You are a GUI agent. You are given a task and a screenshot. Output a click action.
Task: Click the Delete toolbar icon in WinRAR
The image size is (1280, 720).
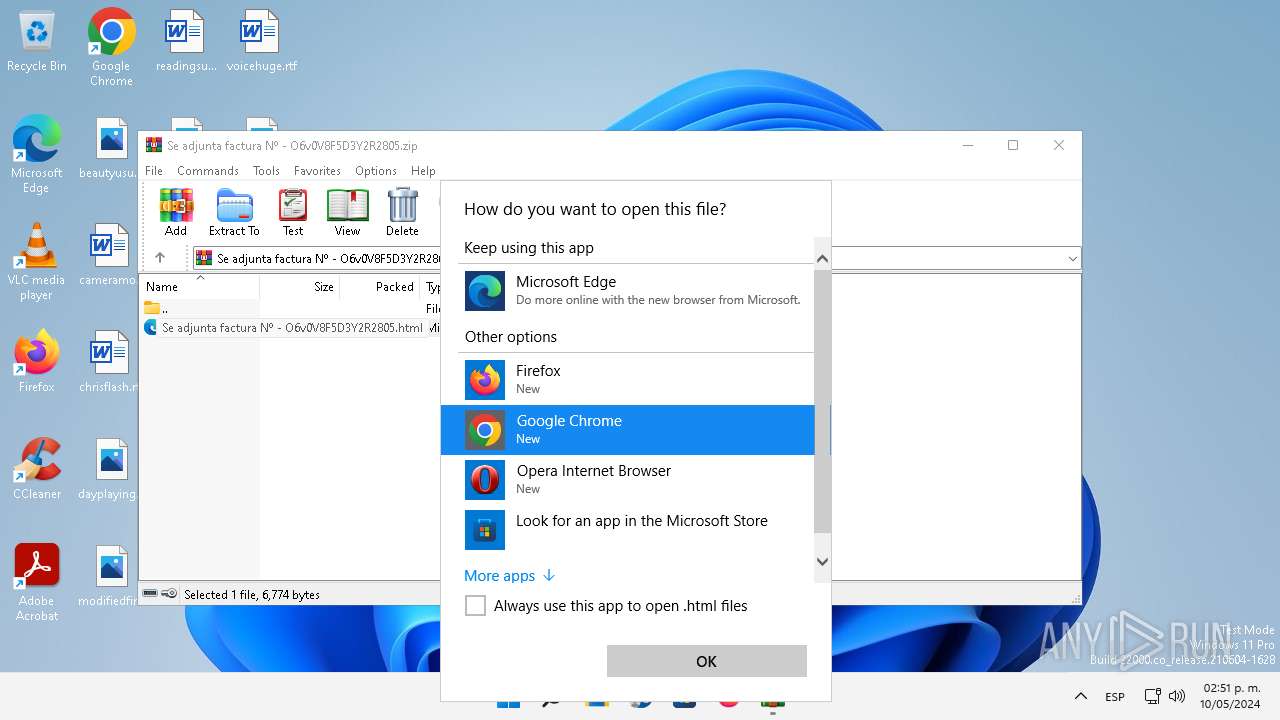402,212
